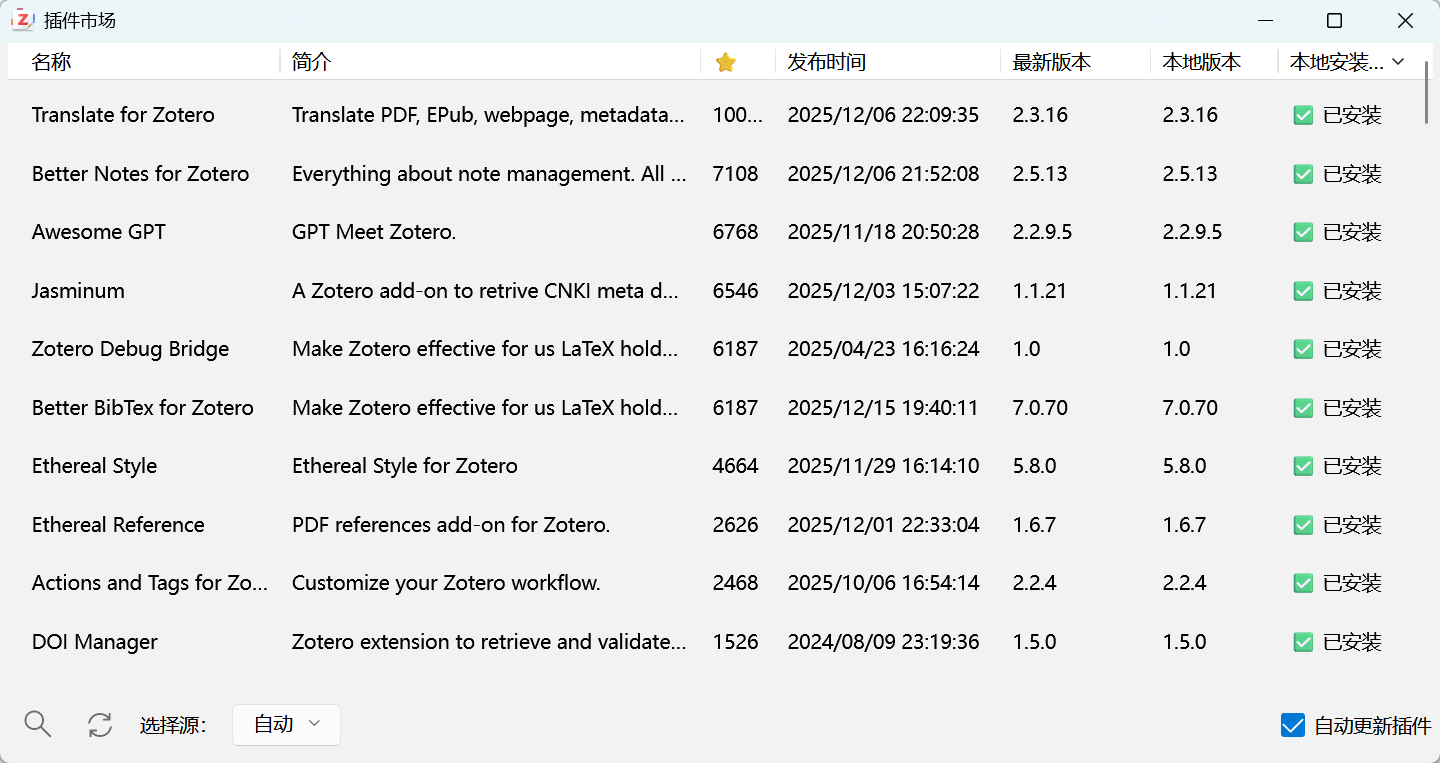This screenshot has height=763, width=1440.
Task: Maximize the 插件市场 window
Action: coord(1334,21)
